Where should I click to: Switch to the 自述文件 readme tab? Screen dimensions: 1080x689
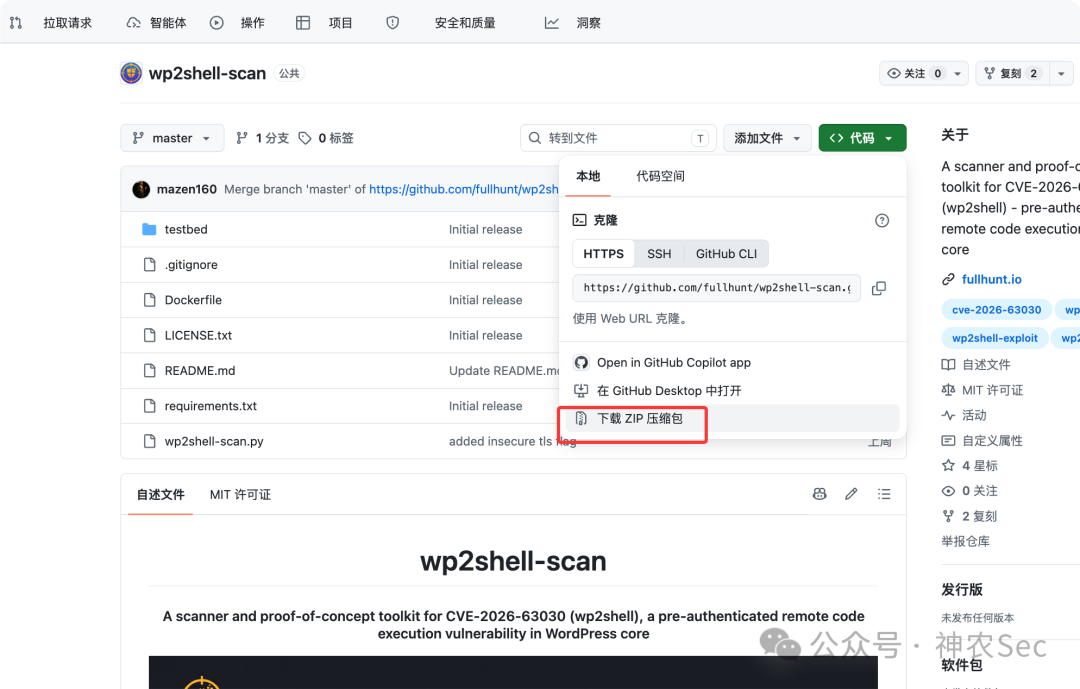[x=160, y=495]
